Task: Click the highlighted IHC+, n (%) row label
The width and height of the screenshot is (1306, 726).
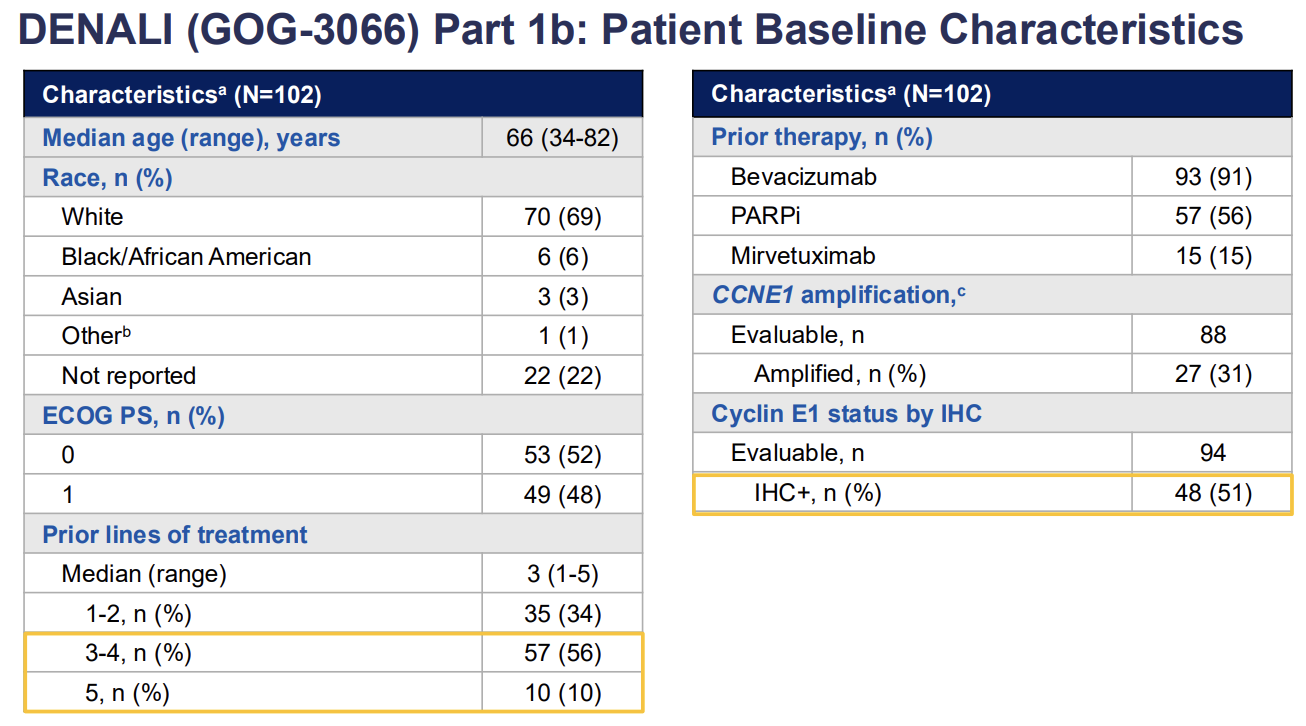Action: [x=818, y=493]
